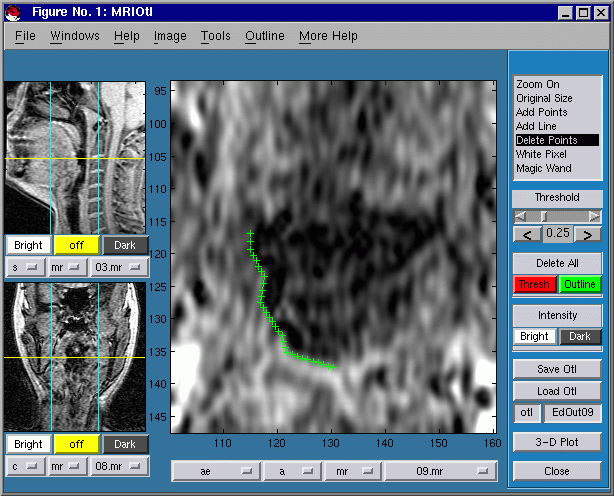Click the Intensity label button
The height and width of the screenshot is (496, 614).
[x=557, y=316]
